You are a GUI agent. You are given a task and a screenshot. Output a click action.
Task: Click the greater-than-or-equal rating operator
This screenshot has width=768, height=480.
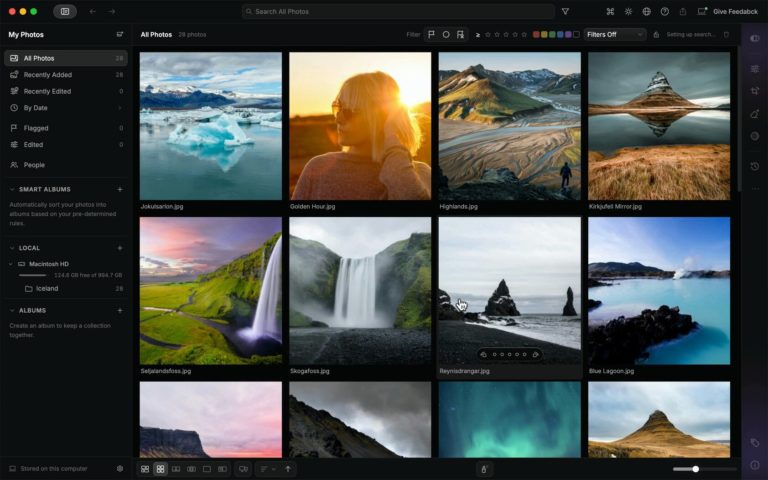(478, 35)
